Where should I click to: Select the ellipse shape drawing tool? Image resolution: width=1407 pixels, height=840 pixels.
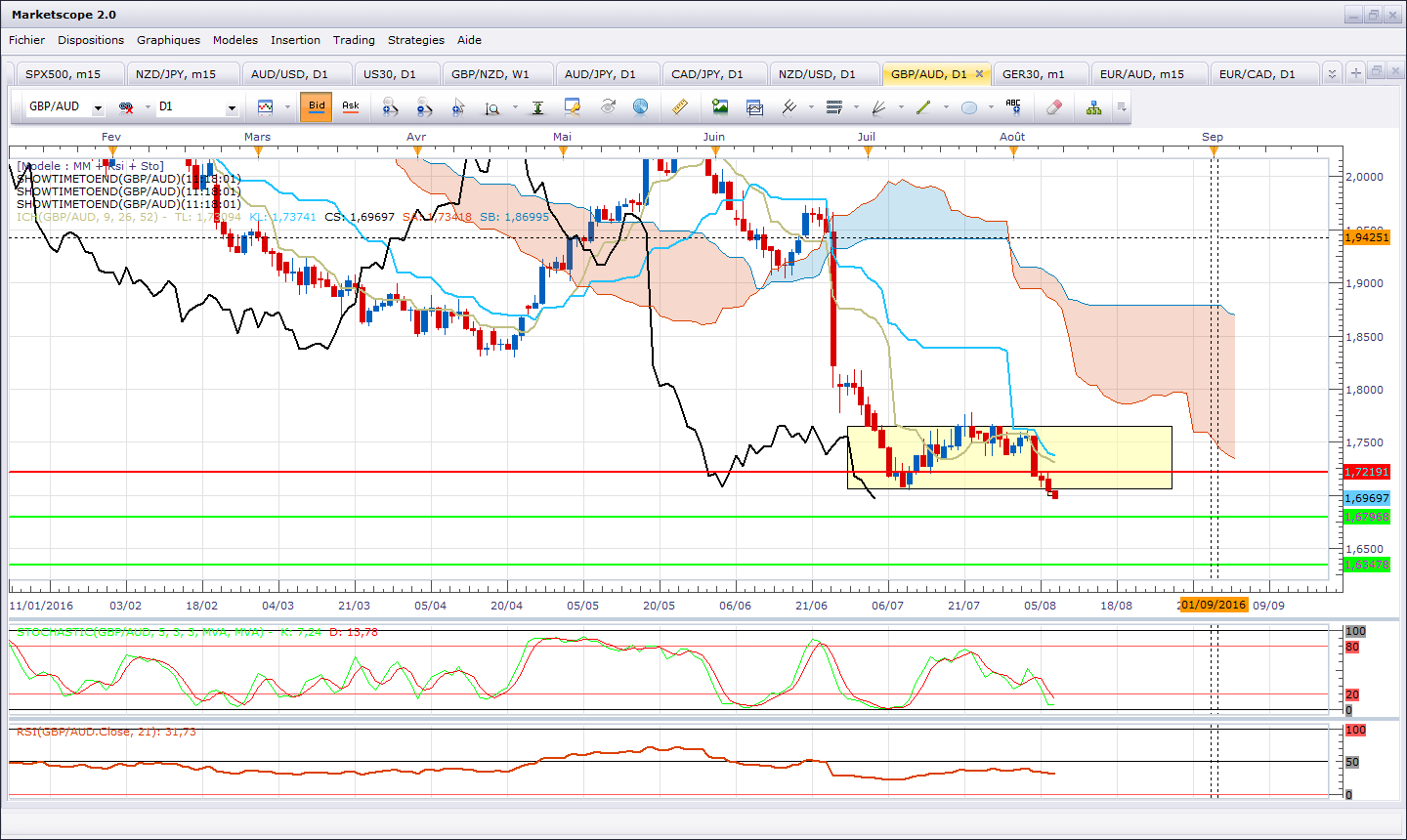point(969,107)
